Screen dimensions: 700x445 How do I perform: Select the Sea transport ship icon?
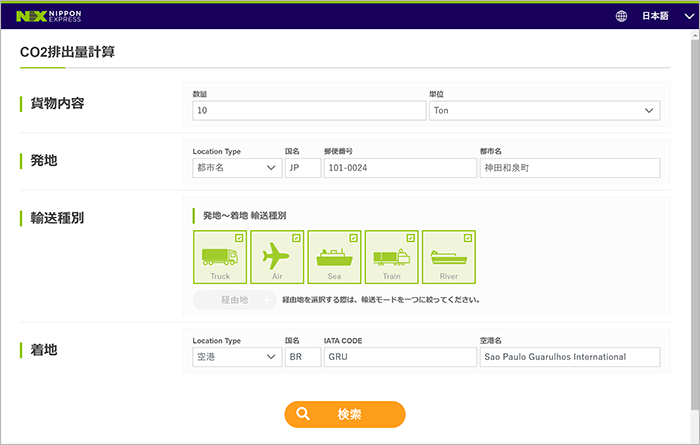(333, 258)
